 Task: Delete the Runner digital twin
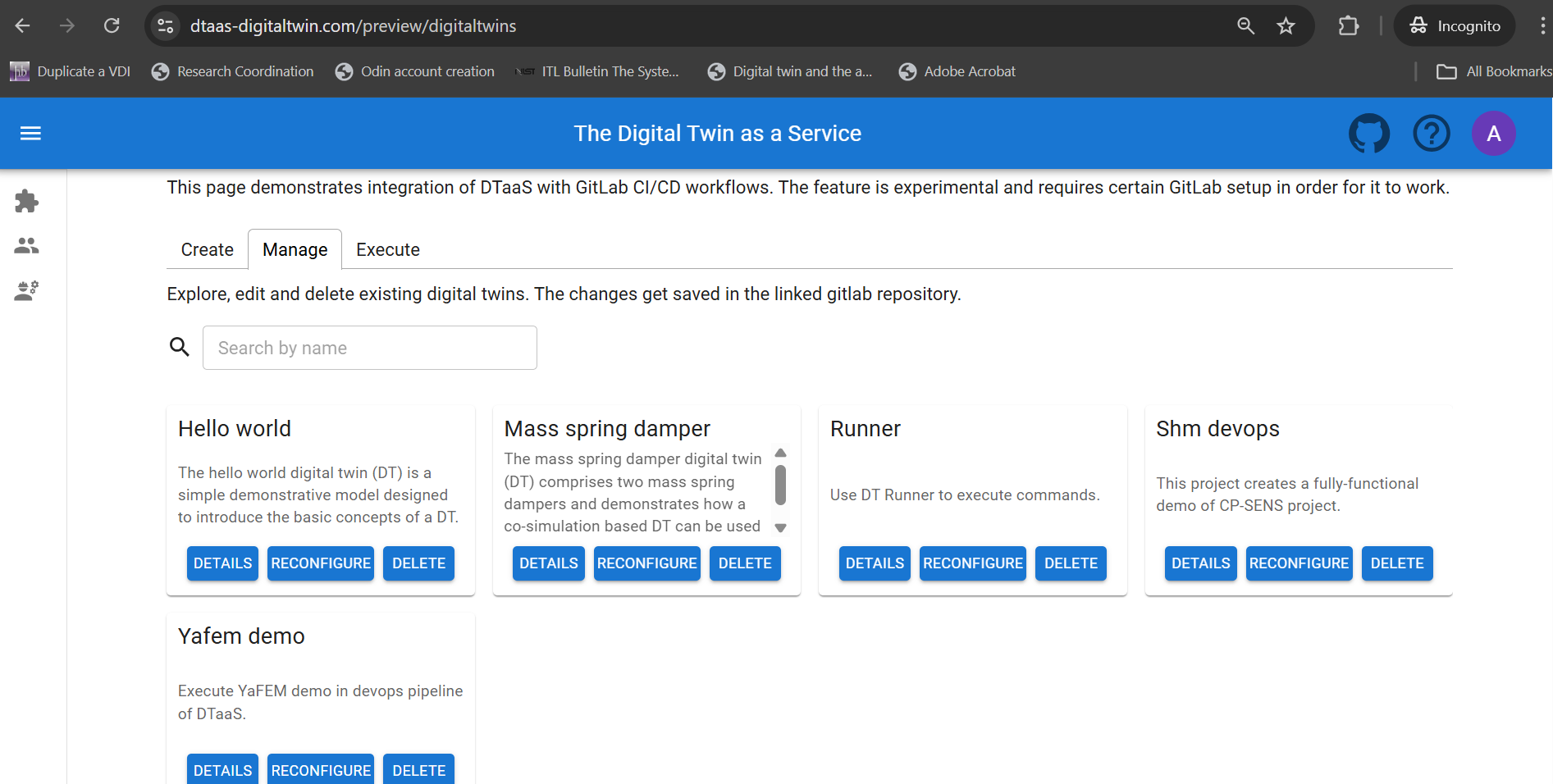click(x=1070, y=563)
